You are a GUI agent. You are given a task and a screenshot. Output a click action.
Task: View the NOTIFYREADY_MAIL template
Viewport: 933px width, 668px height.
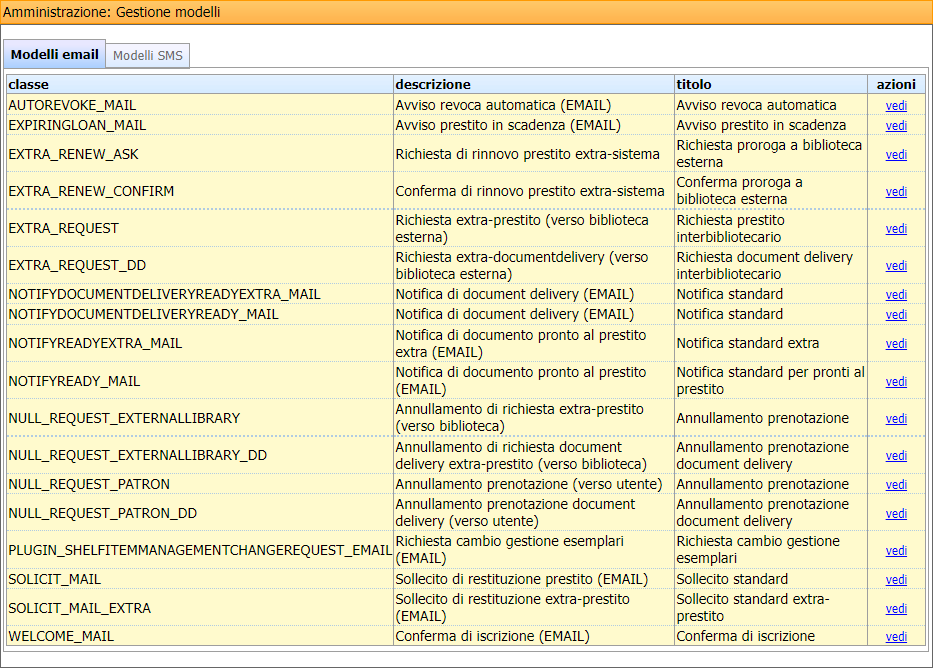(x=895, y=381)
